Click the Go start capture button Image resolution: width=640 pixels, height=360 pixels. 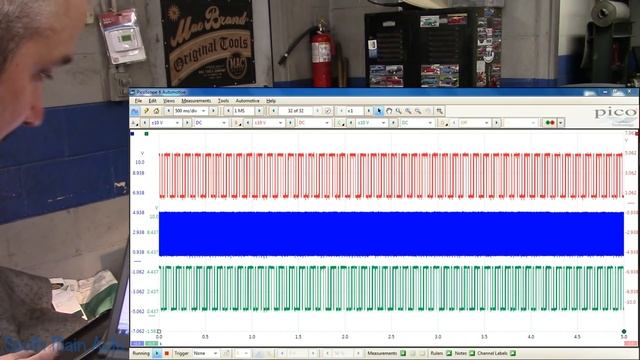tap(157, 353)
